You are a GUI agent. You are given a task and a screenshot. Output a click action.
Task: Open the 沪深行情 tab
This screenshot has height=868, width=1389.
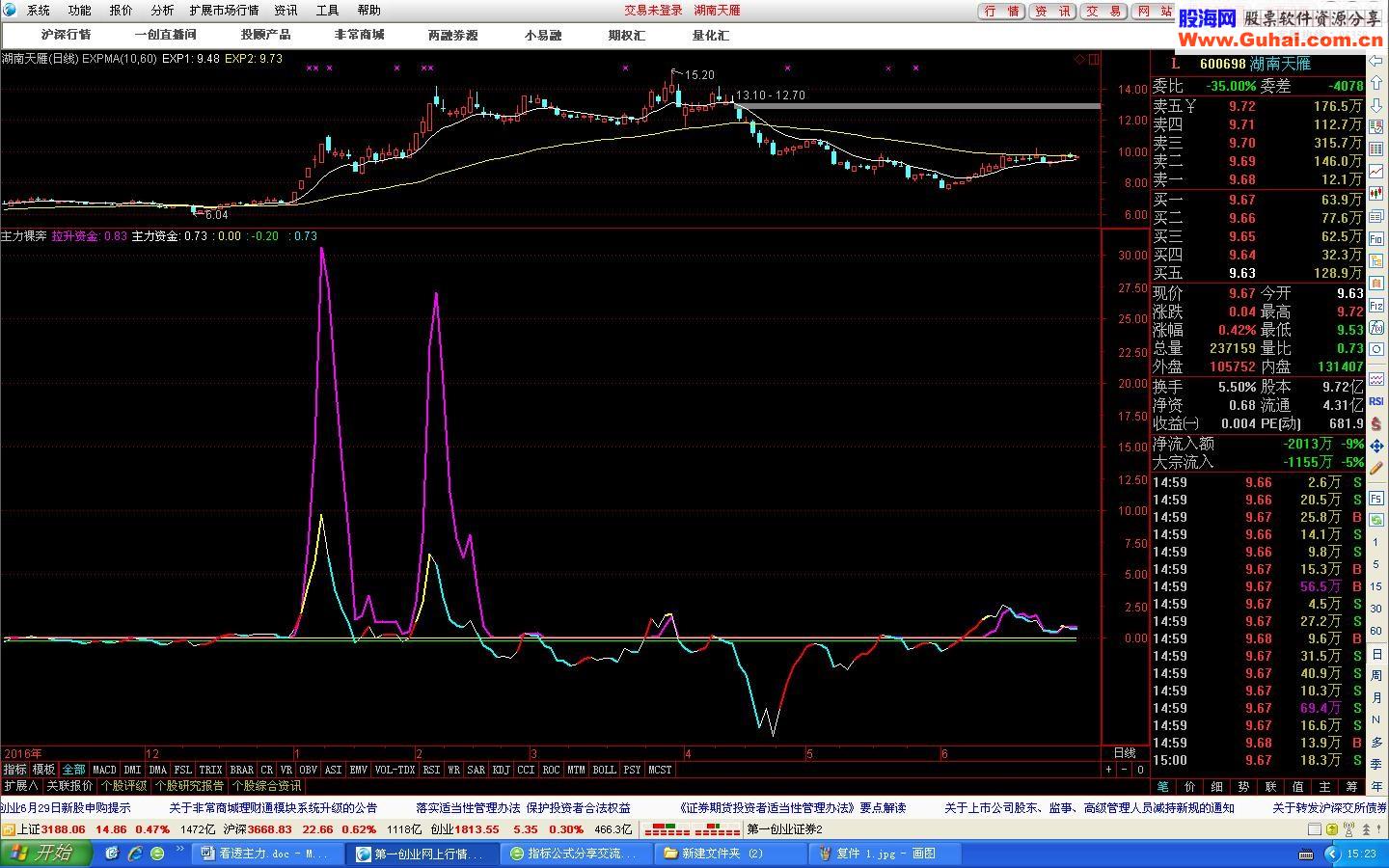coord(66,35)
